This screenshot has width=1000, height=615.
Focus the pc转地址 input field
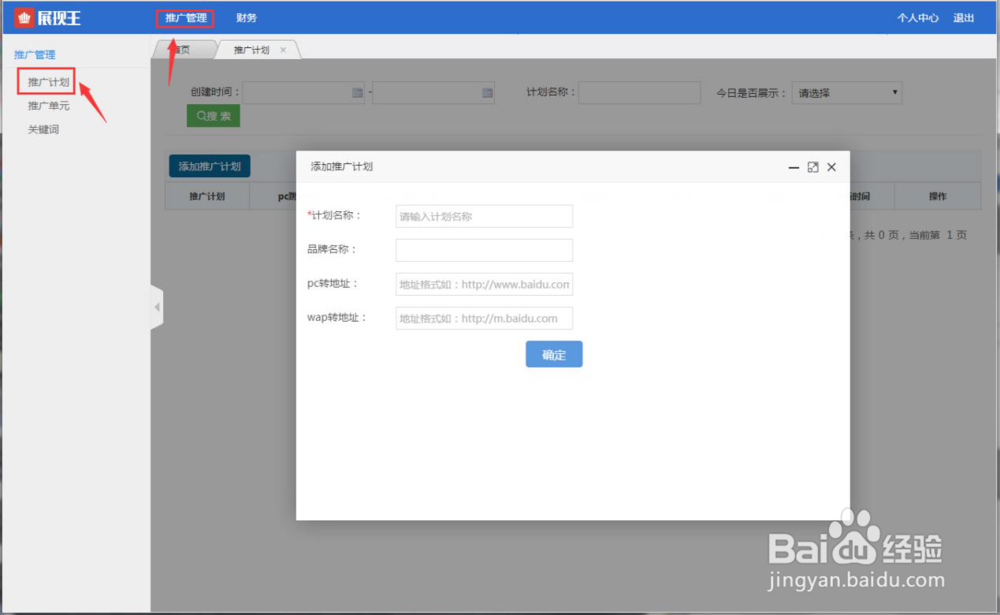[484, 285]
